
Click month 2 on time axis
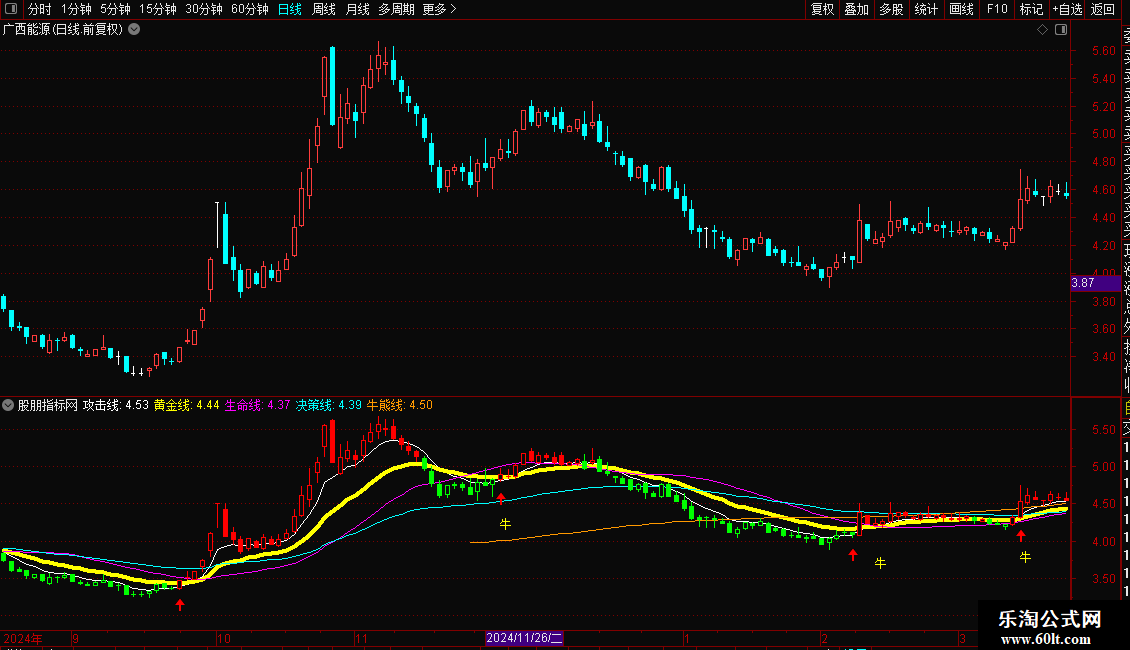coord(824,638)
